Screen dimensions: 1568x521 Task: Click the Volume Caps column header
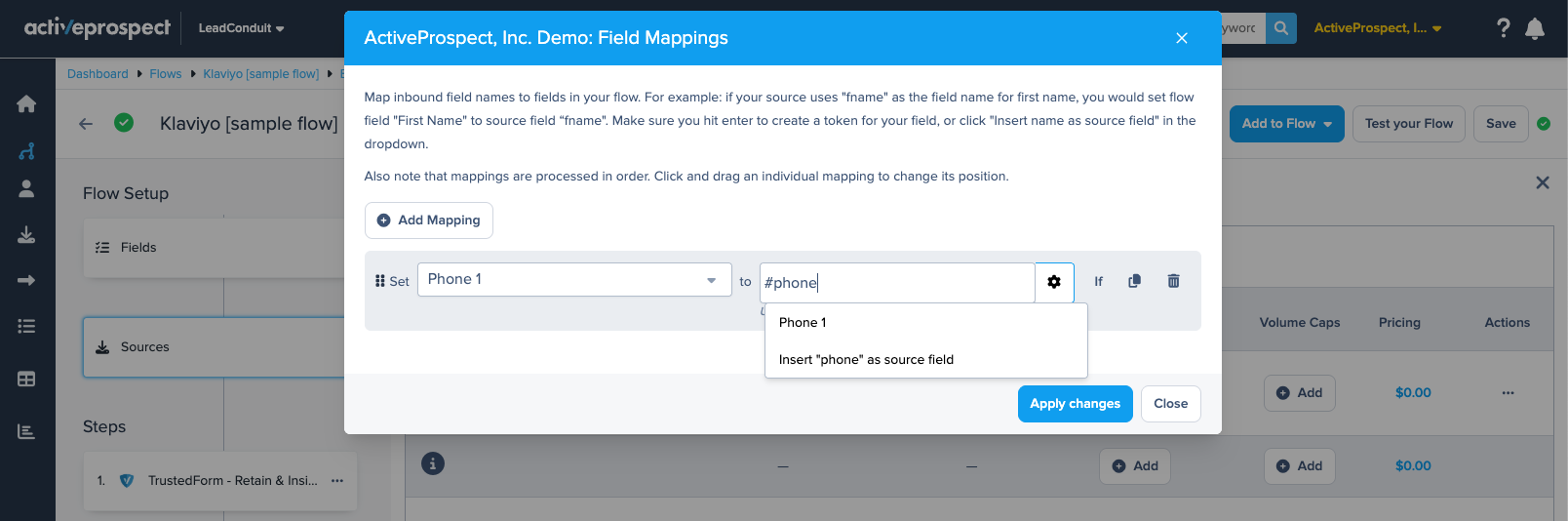tap(1299, 323)
